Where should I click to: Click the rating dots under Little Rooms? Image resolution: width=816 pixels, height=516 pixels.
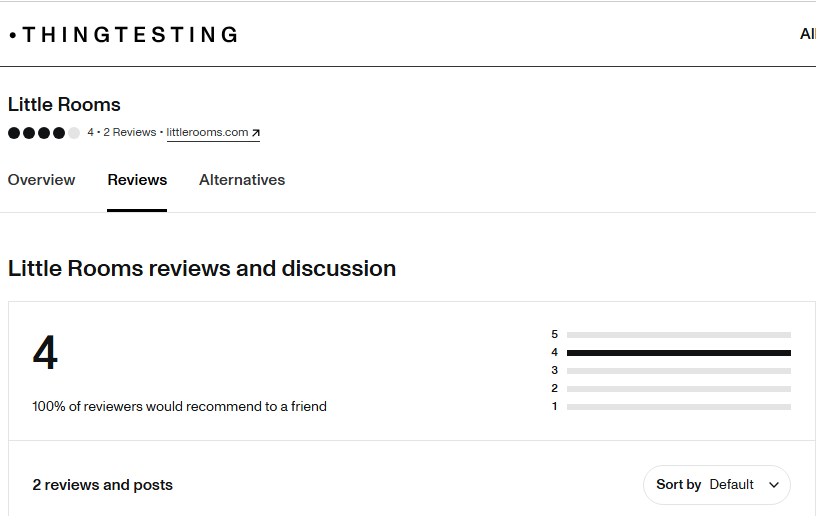[44, 133]
